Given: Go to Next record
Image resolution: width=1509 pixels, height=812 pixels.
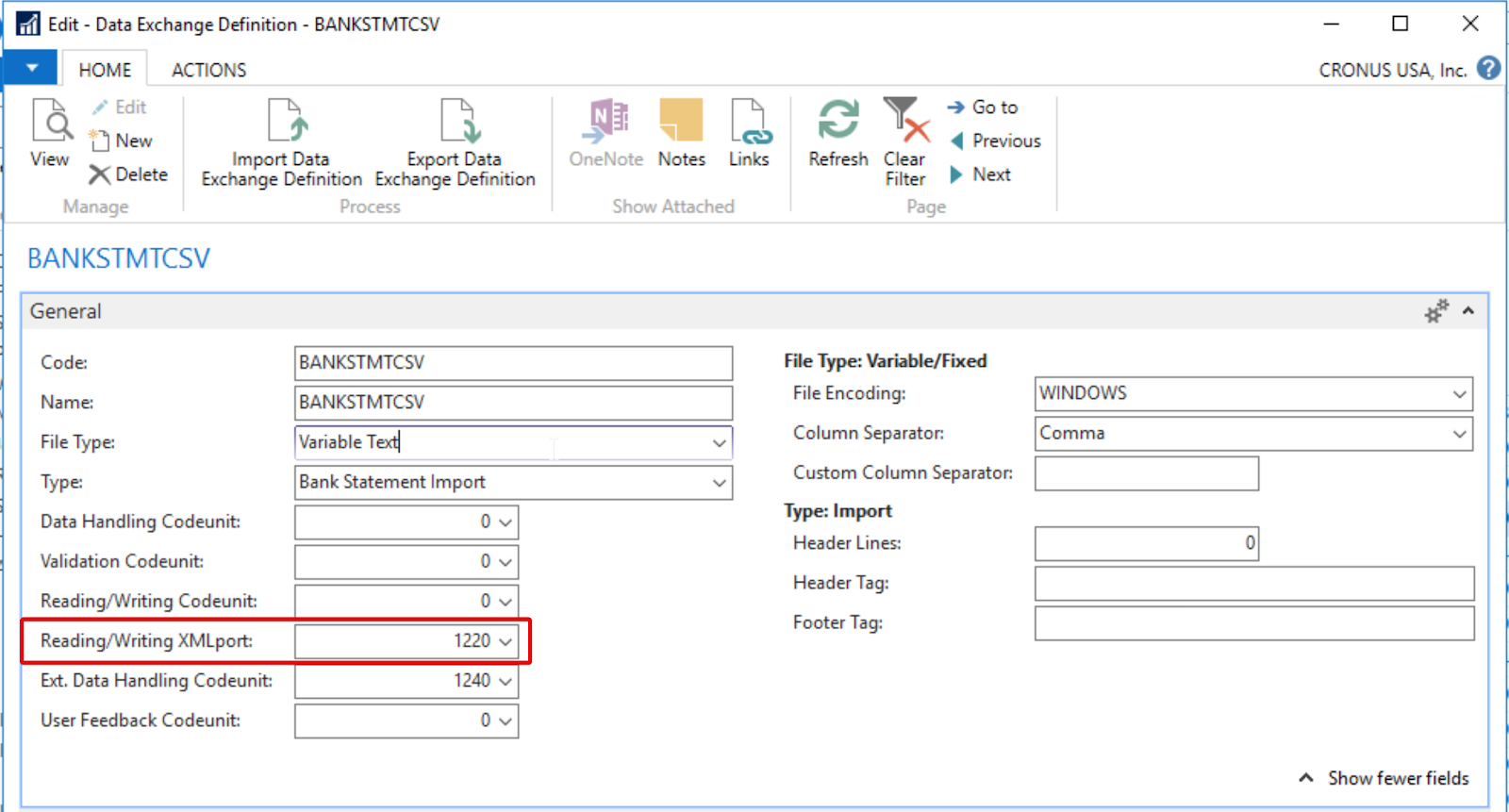Looking at the screenshot, I should tap(980, 174).
